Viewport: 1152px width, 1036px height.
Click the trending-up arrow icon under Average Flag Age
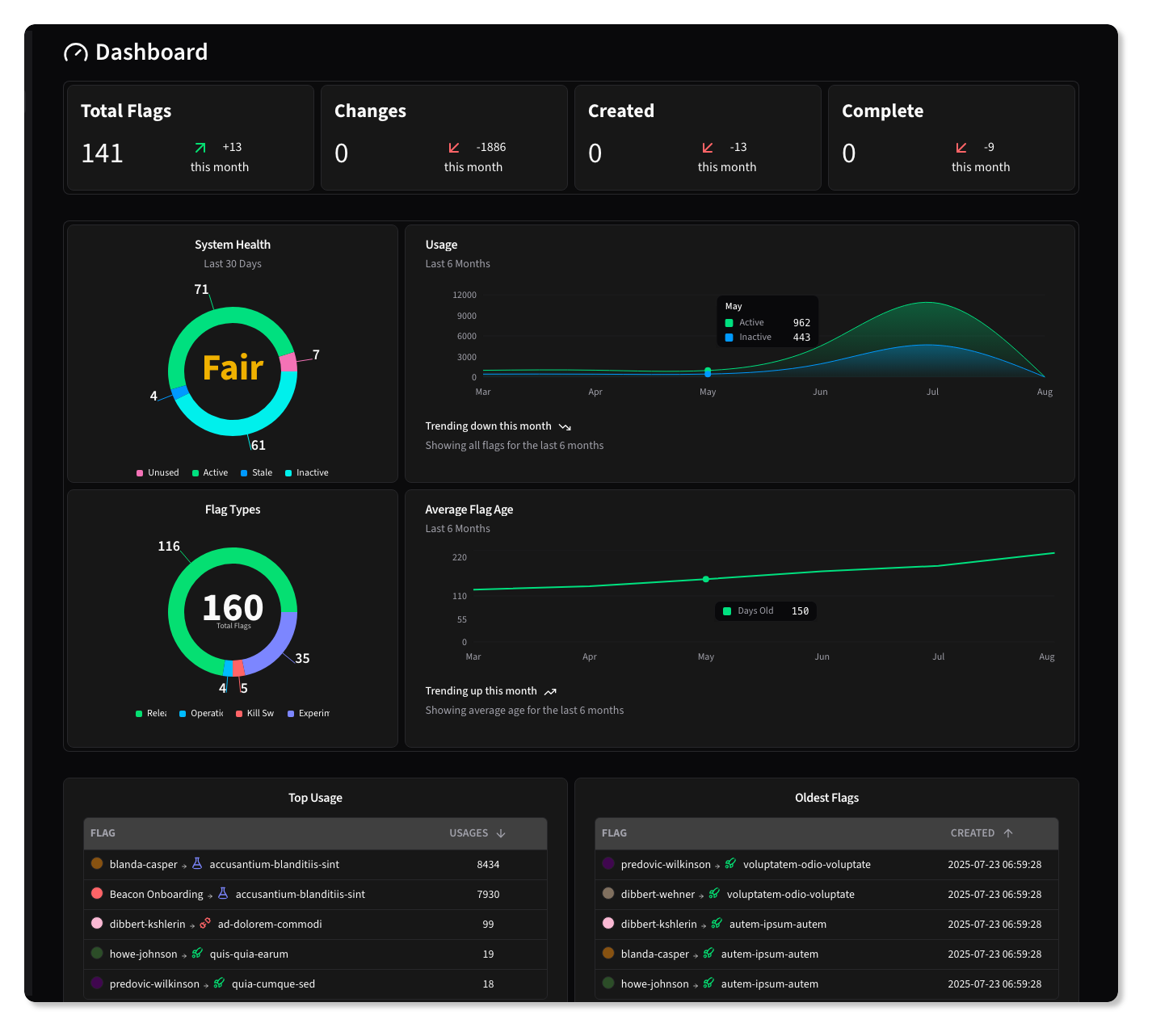point(551,691)
